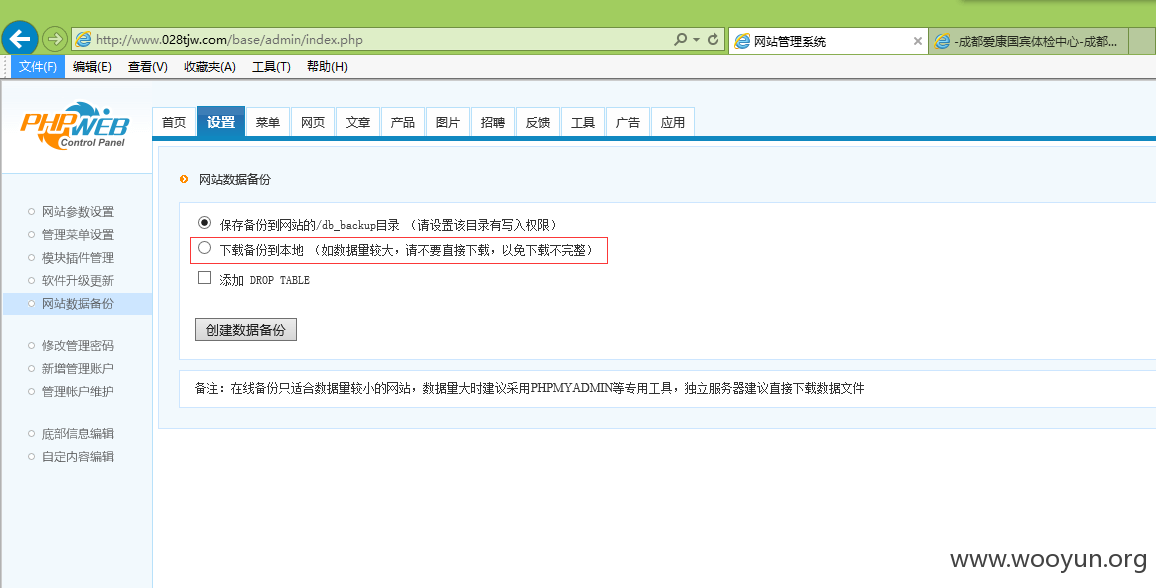Open sidebar link 软件升级更新
Screen dimensions: 1156x588
coord(77,281)
